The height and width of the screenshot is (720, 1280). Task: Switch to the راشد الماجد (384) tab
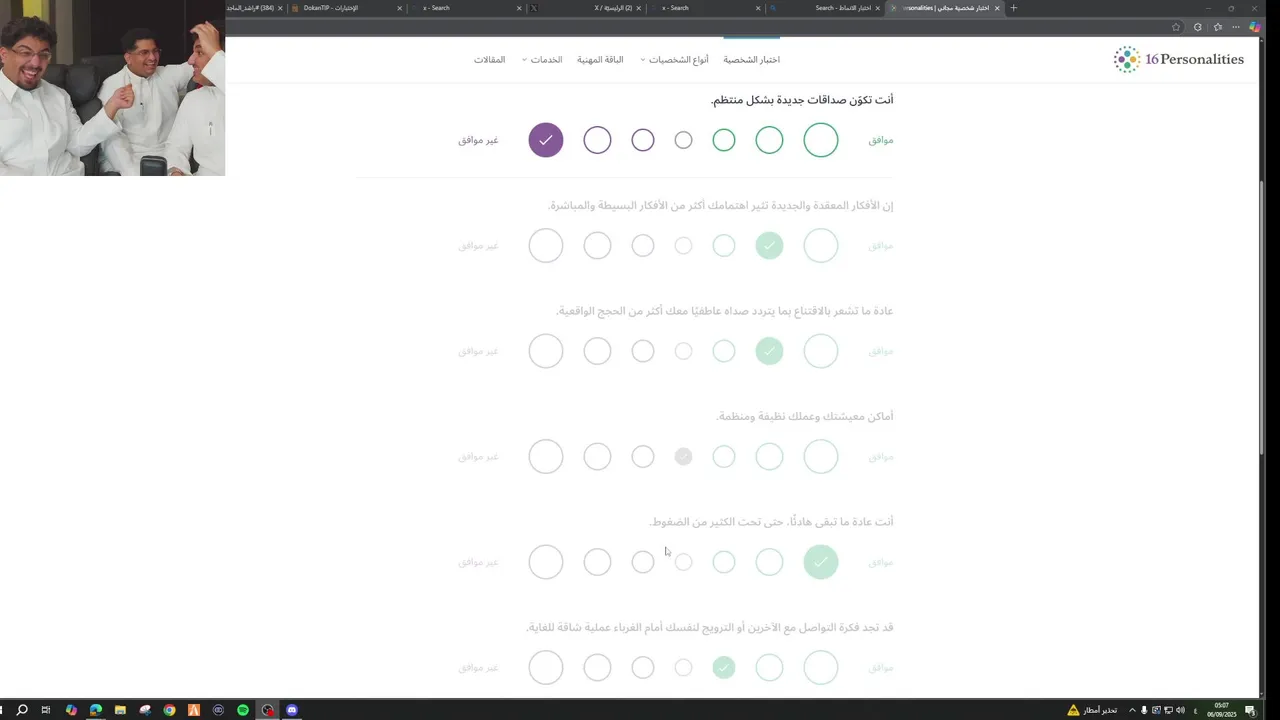(256, 8)
